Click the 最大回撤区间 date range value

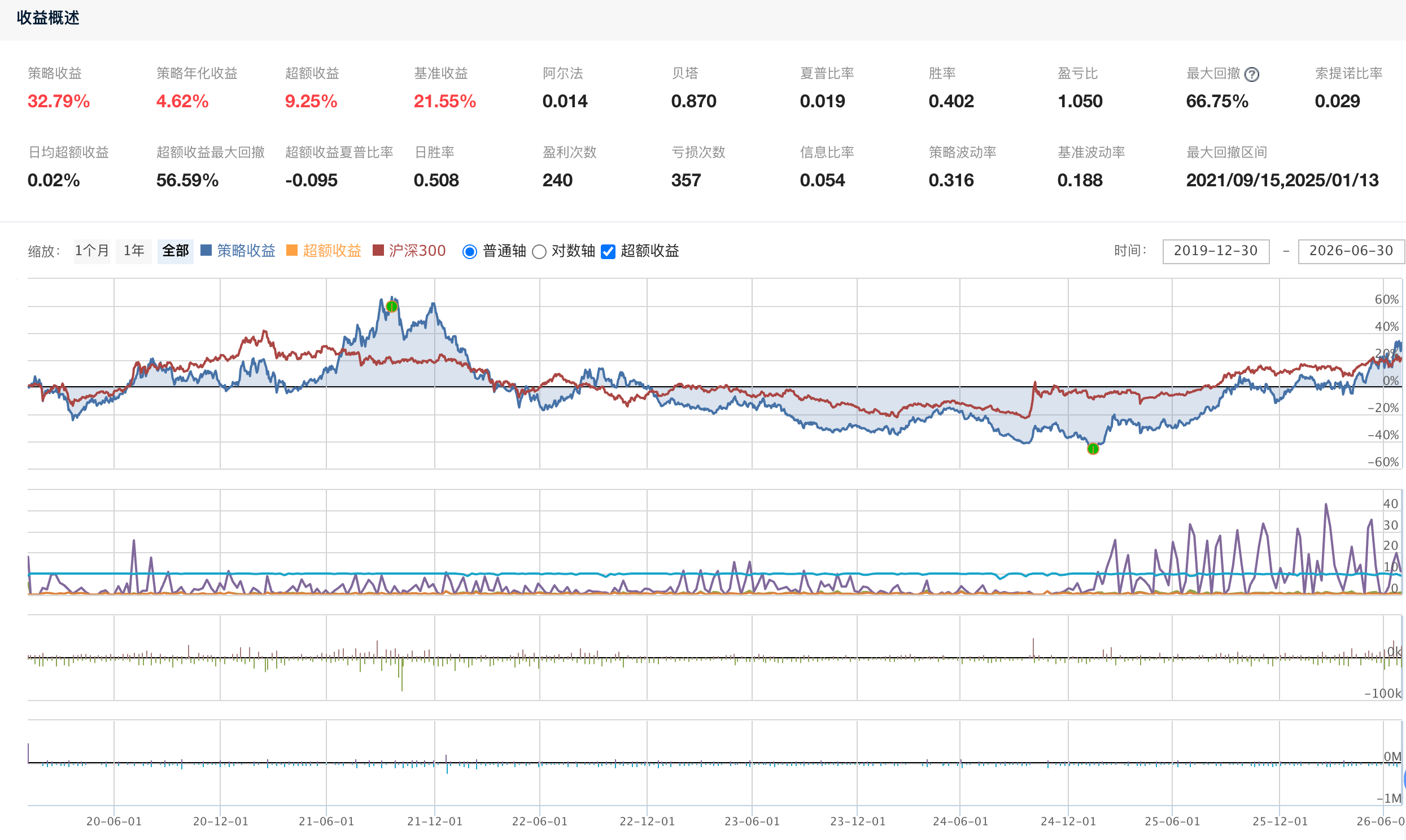[1282, 181]
